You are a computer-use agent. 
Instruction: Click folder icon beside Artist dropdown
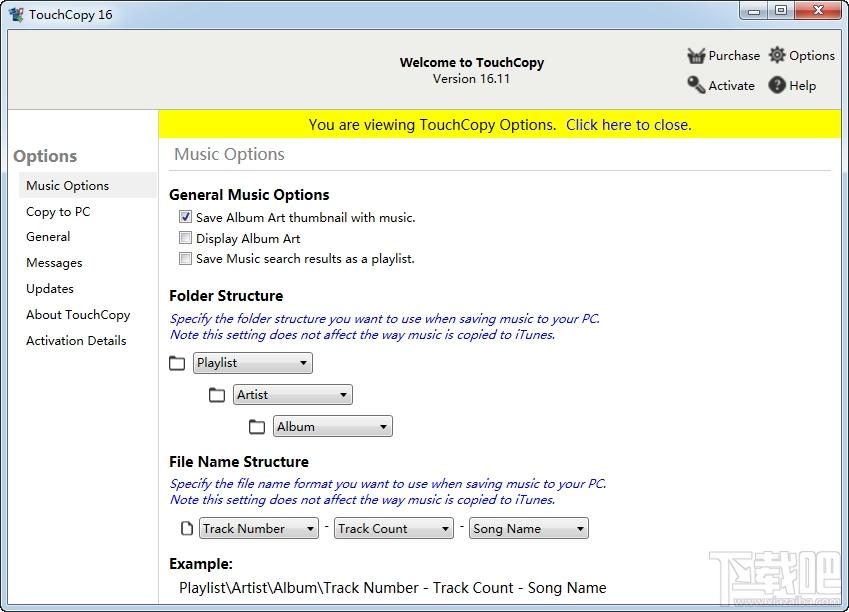click(x=217, y=395)
